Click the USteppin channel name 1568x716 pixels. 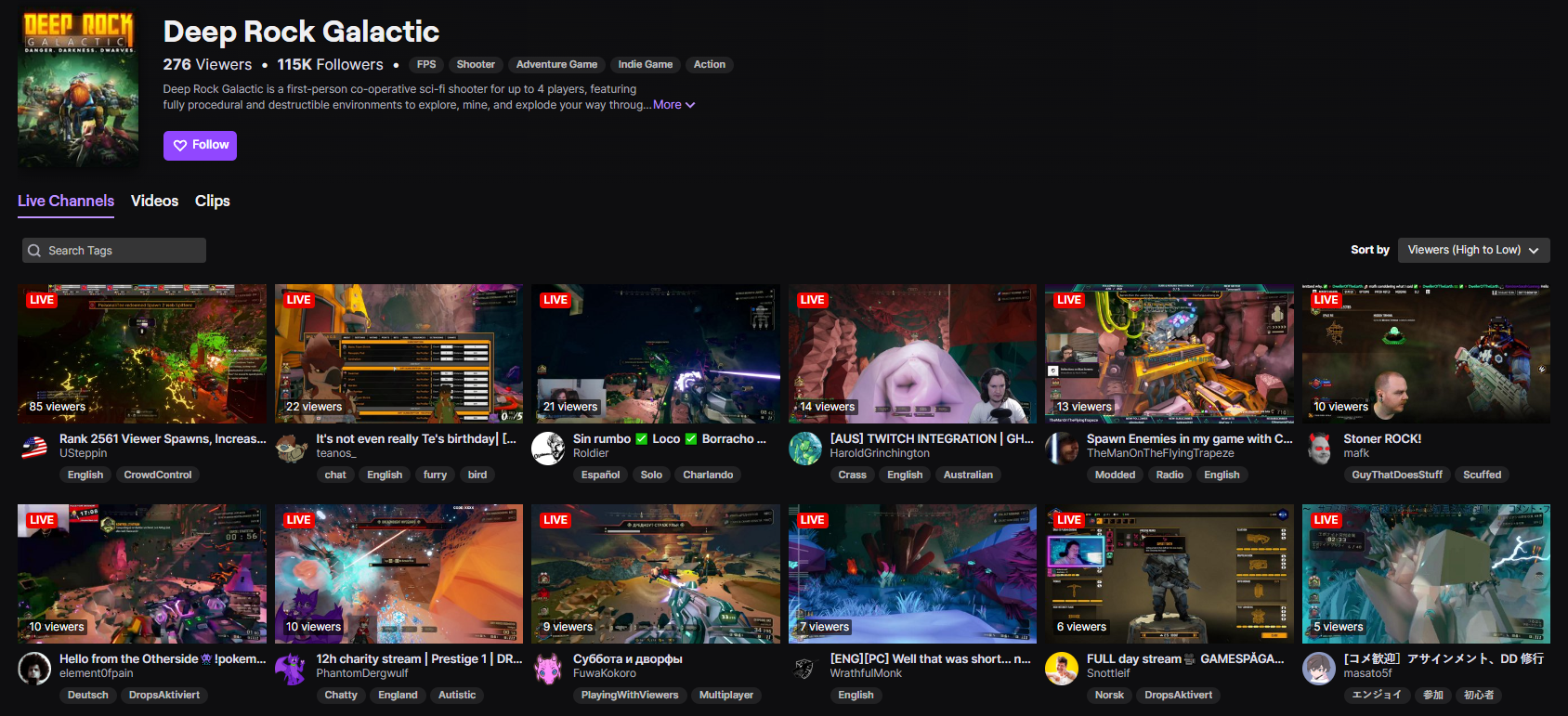tap(84, 453)
